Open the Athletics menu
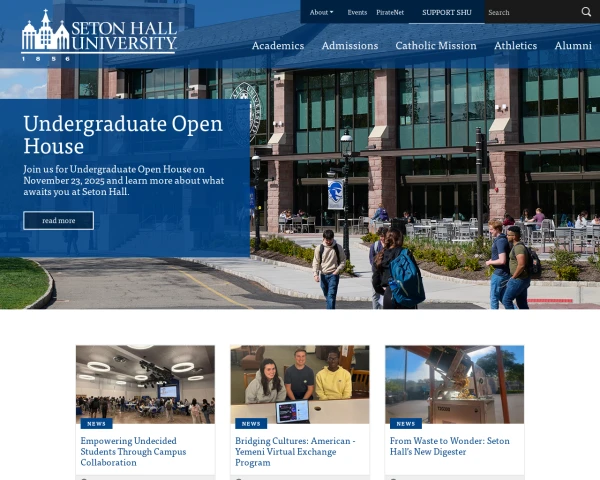The height and width of the screenshot is (480, 600). click(x=515, y=46)
